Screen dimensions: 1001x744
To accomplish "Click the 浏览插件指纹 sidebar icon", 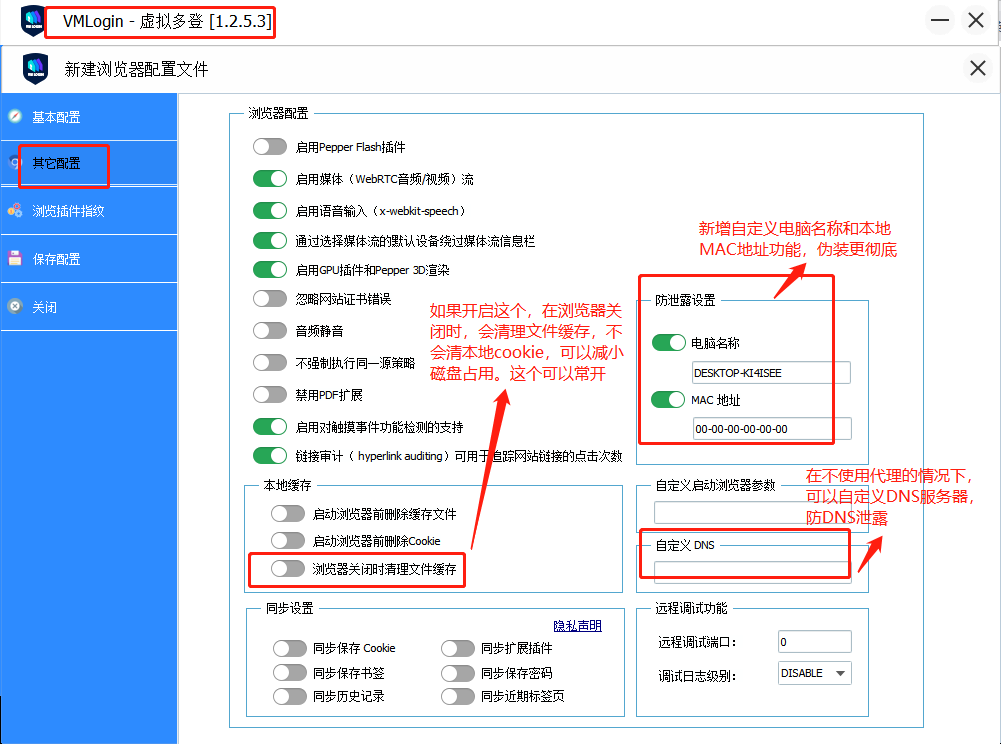I will click(15, 211).
